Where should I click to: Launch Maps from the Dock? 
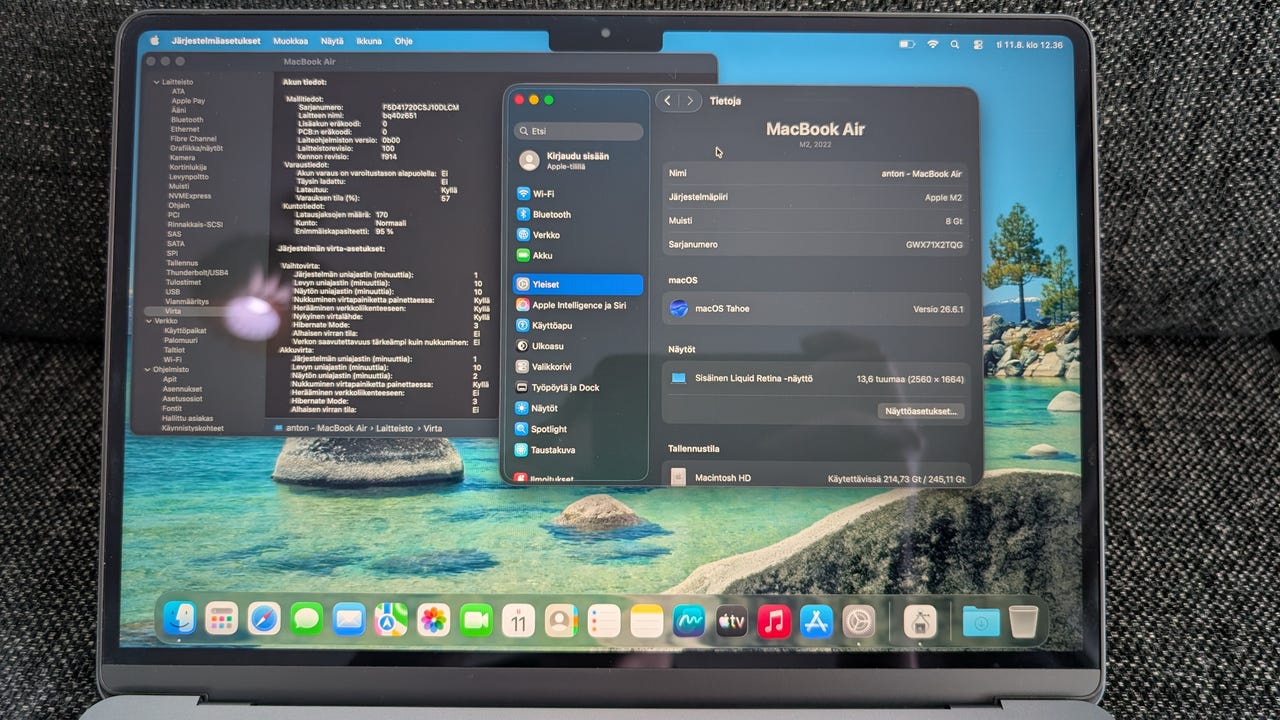coord(391,620)
